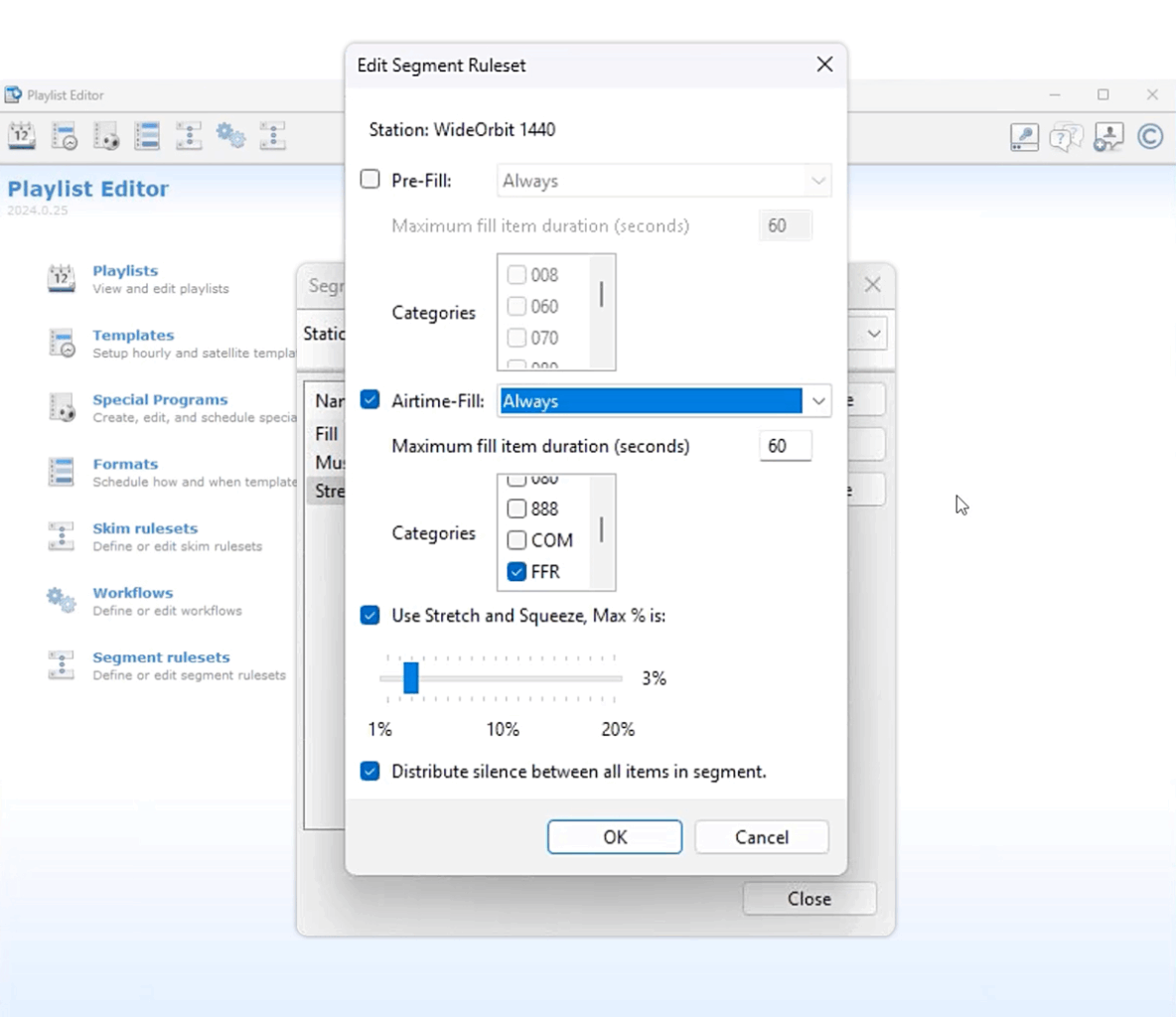Disable Distribute silence between all items
The height and width of the screenshot is (1017, 1176).
(x=370, y=772)
